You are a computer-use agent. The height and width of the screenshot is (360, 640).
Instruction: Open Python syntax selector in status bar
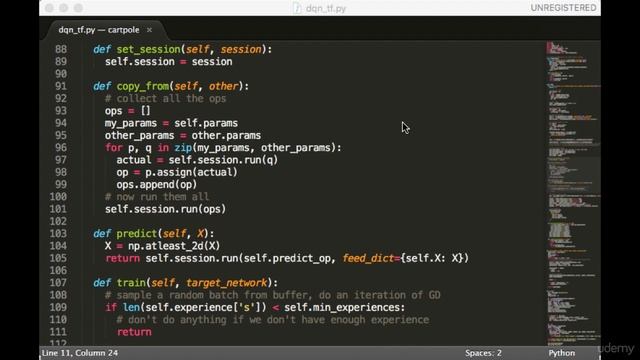(562, 353)
